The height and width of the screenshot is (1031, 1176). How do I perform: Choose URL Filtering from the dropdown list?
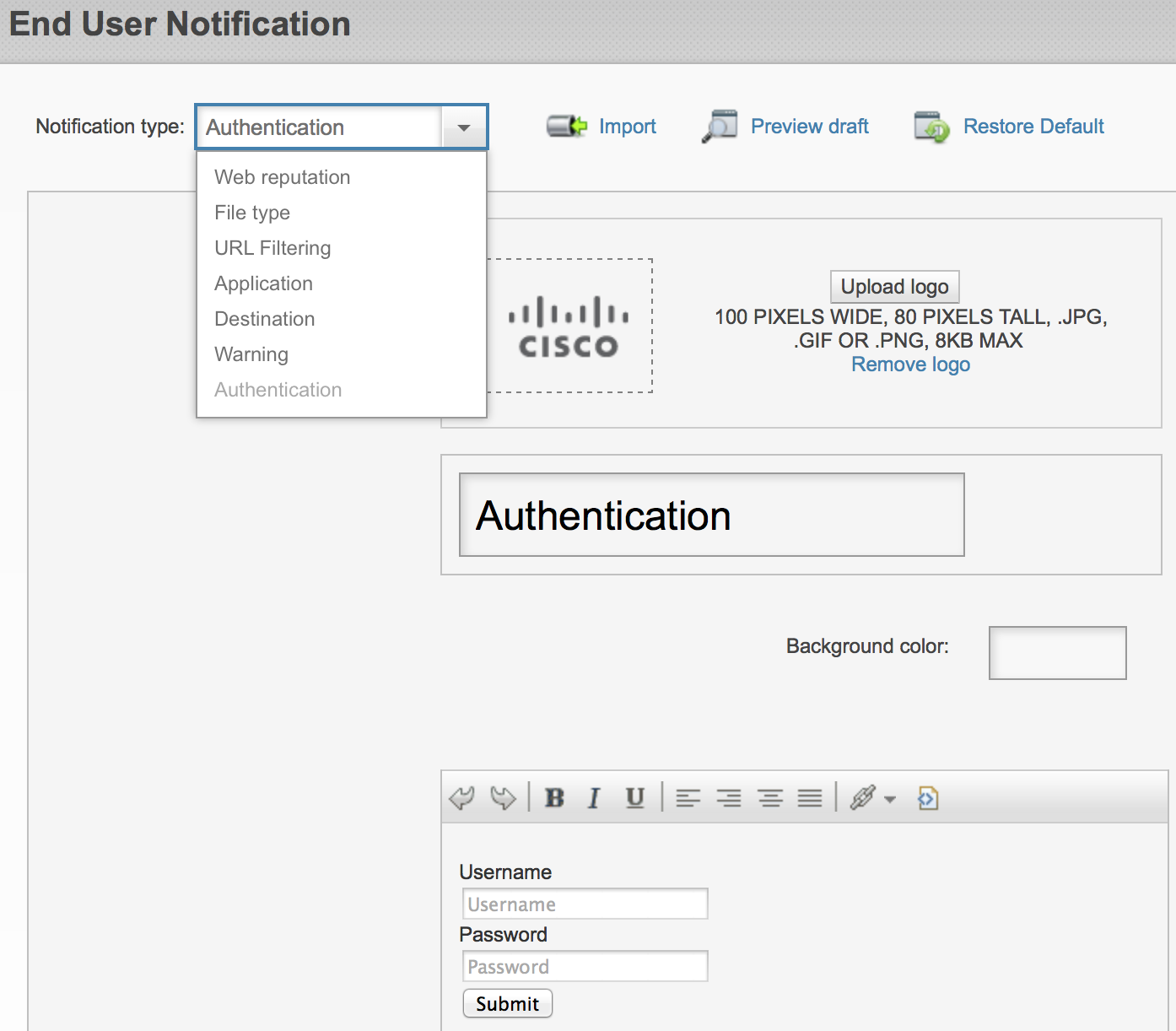pyautogui.click(x=272, y=248)
